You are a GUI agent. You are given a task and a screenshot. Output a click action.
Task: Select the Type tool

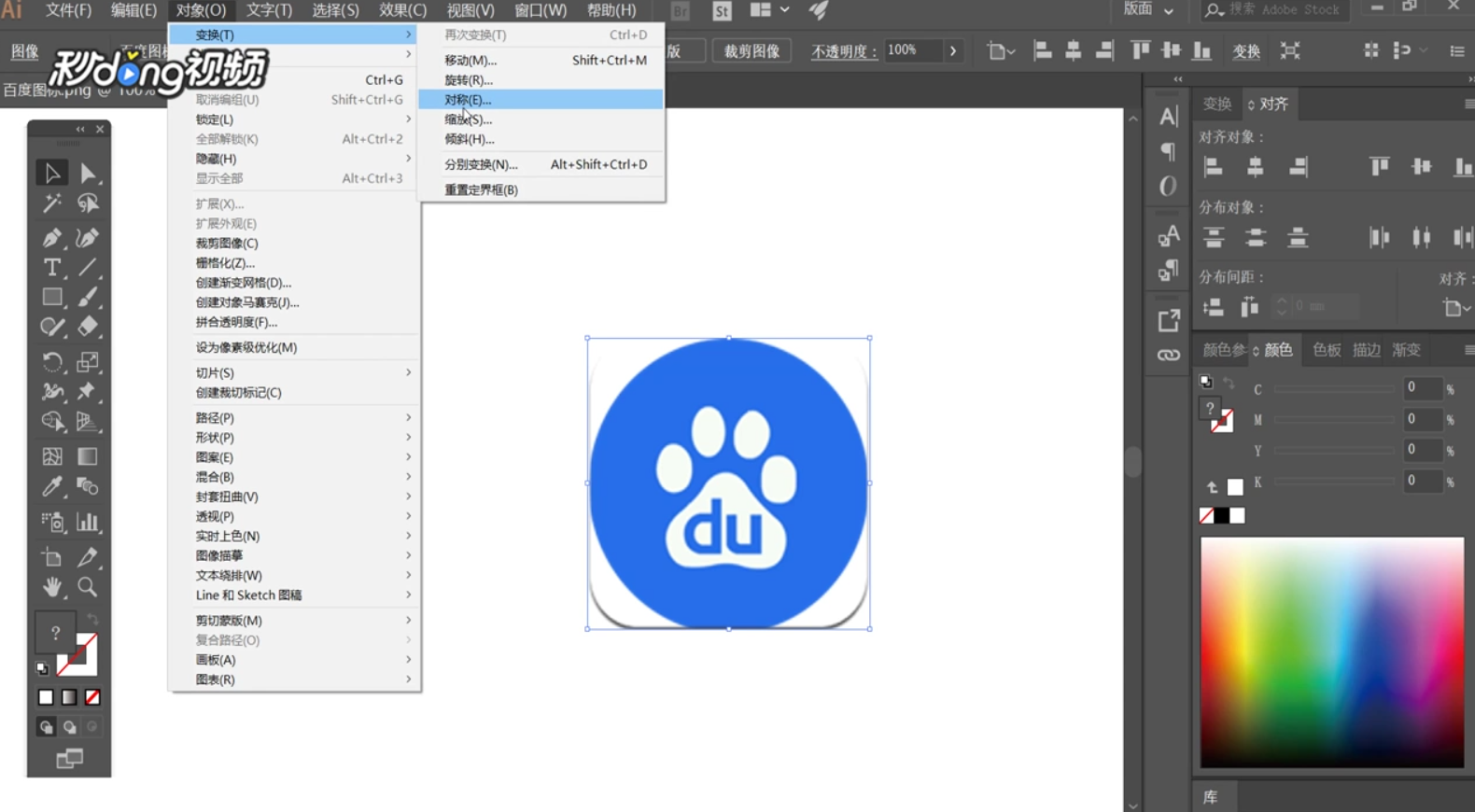pyautogui.click(x=52, y=268)
